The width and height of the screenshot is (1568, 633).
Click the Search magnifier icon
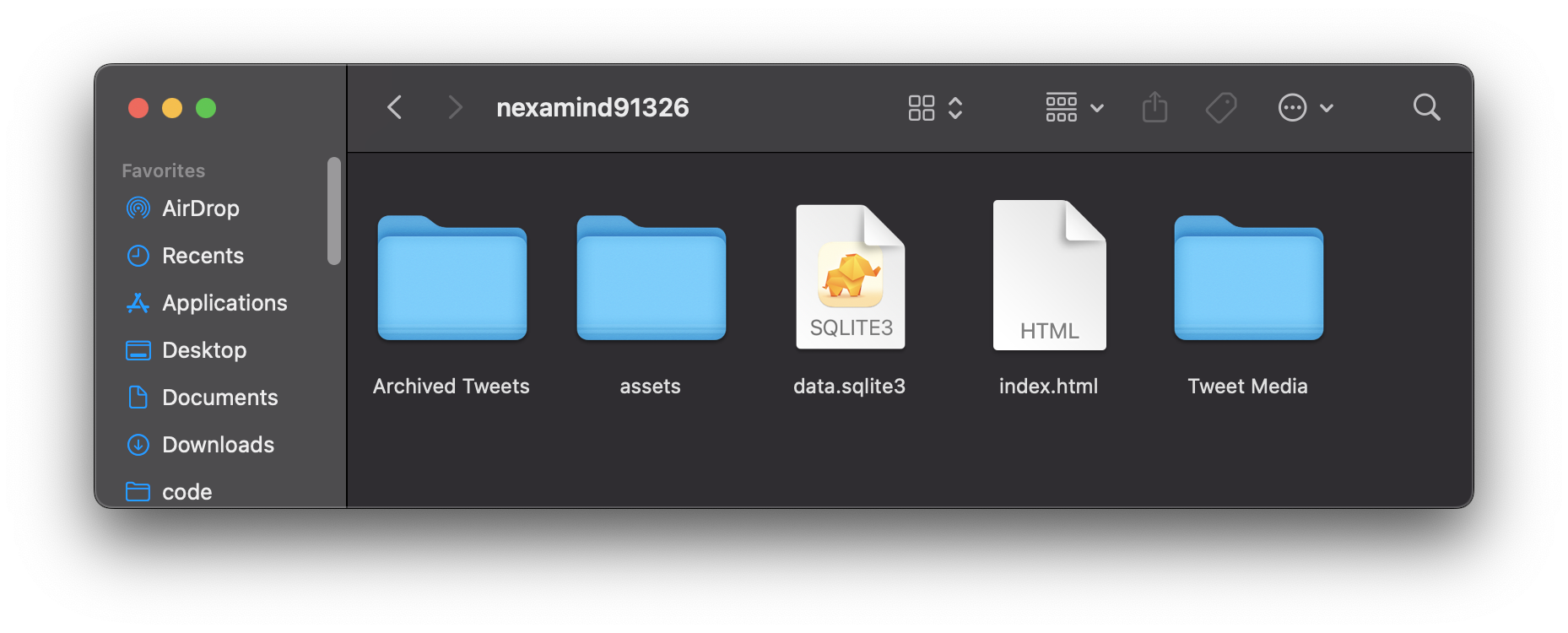1426,107
